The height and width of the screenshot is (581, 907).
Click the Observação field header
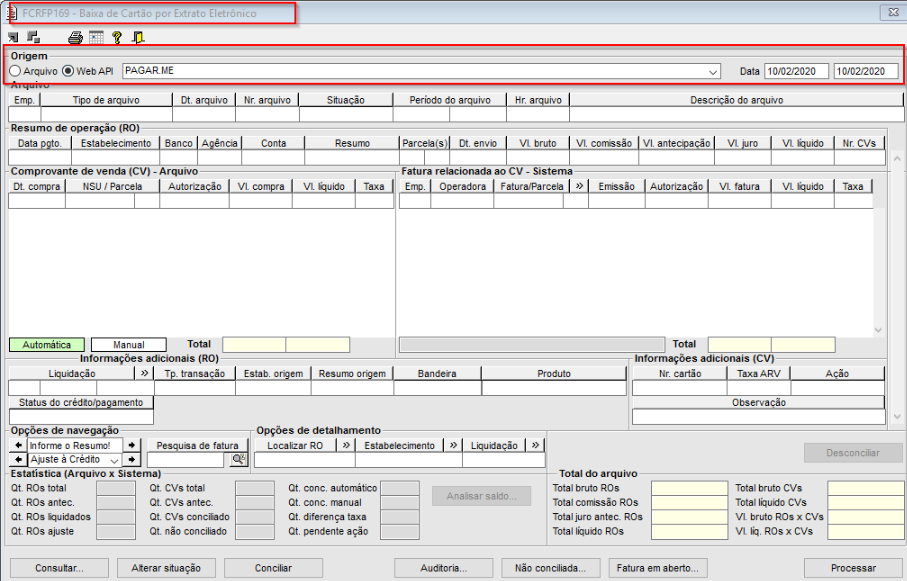[x=759, y=402]
